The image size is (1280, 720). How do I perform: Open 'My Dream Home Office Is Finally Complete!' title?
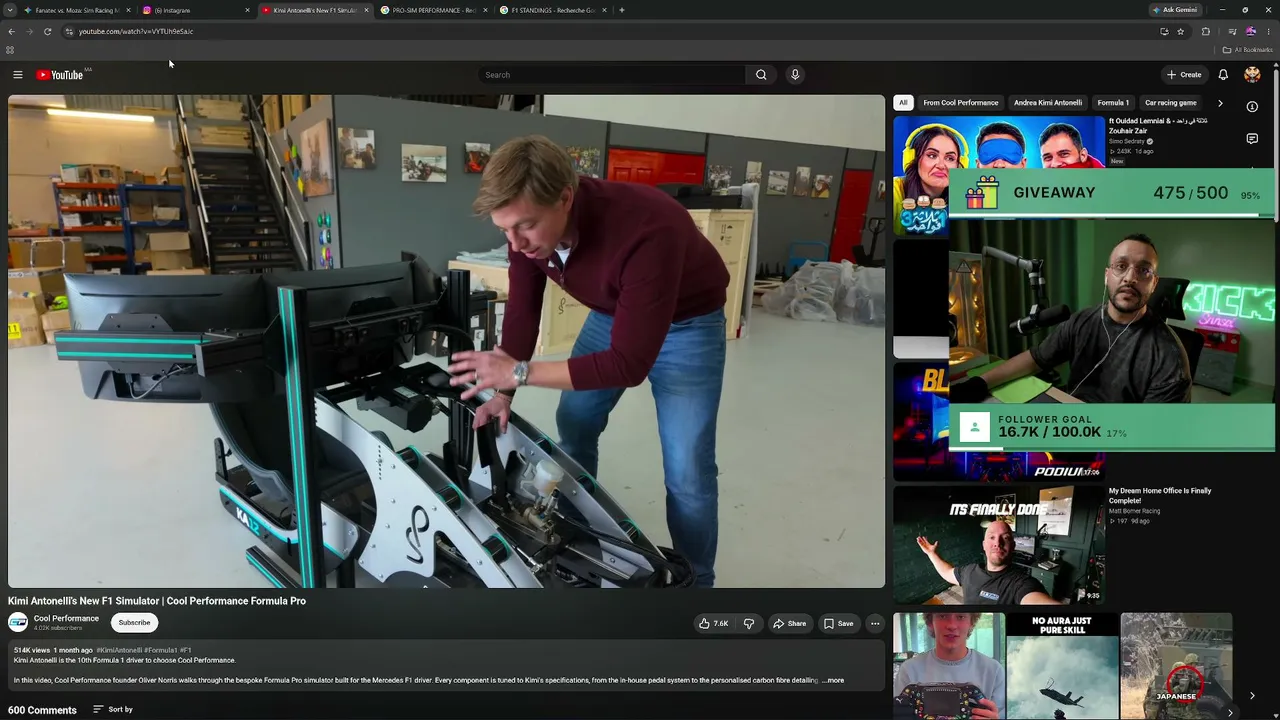tap(1160, 495)
